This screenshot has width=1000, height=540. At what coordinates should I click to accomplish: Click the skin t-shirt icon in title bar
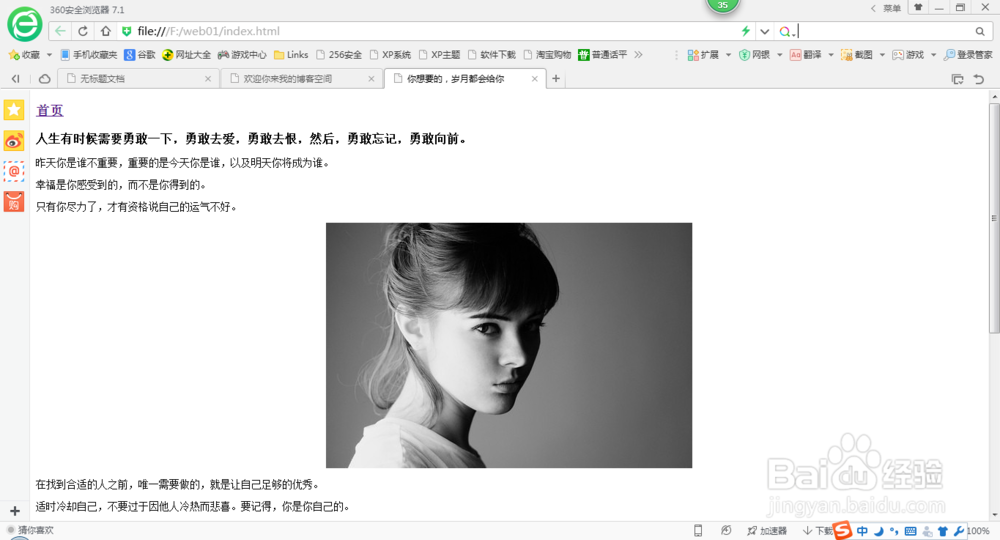[918, 8]
